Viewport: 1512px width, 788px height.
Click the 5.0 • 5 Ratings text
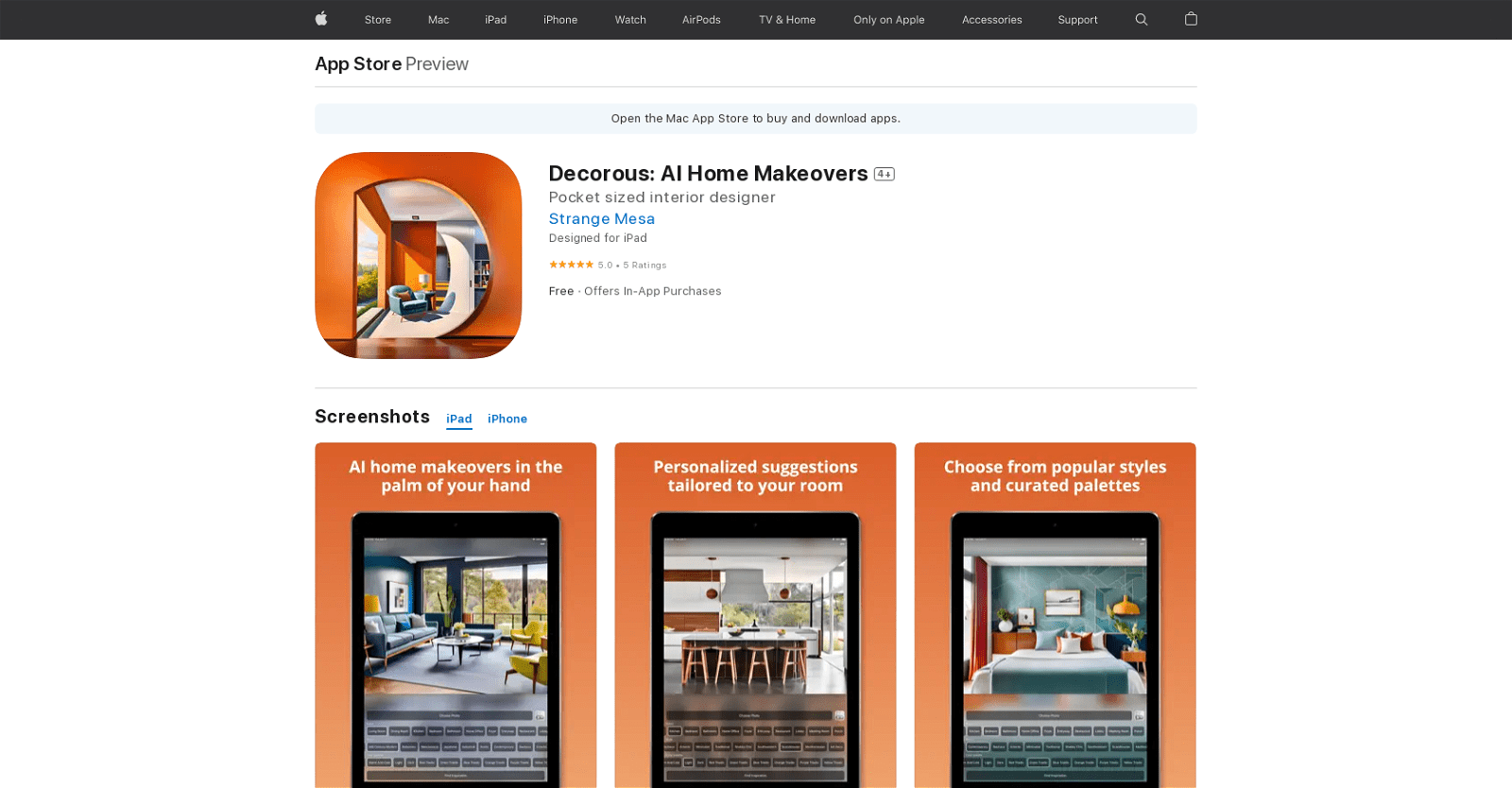coord(632,266)
